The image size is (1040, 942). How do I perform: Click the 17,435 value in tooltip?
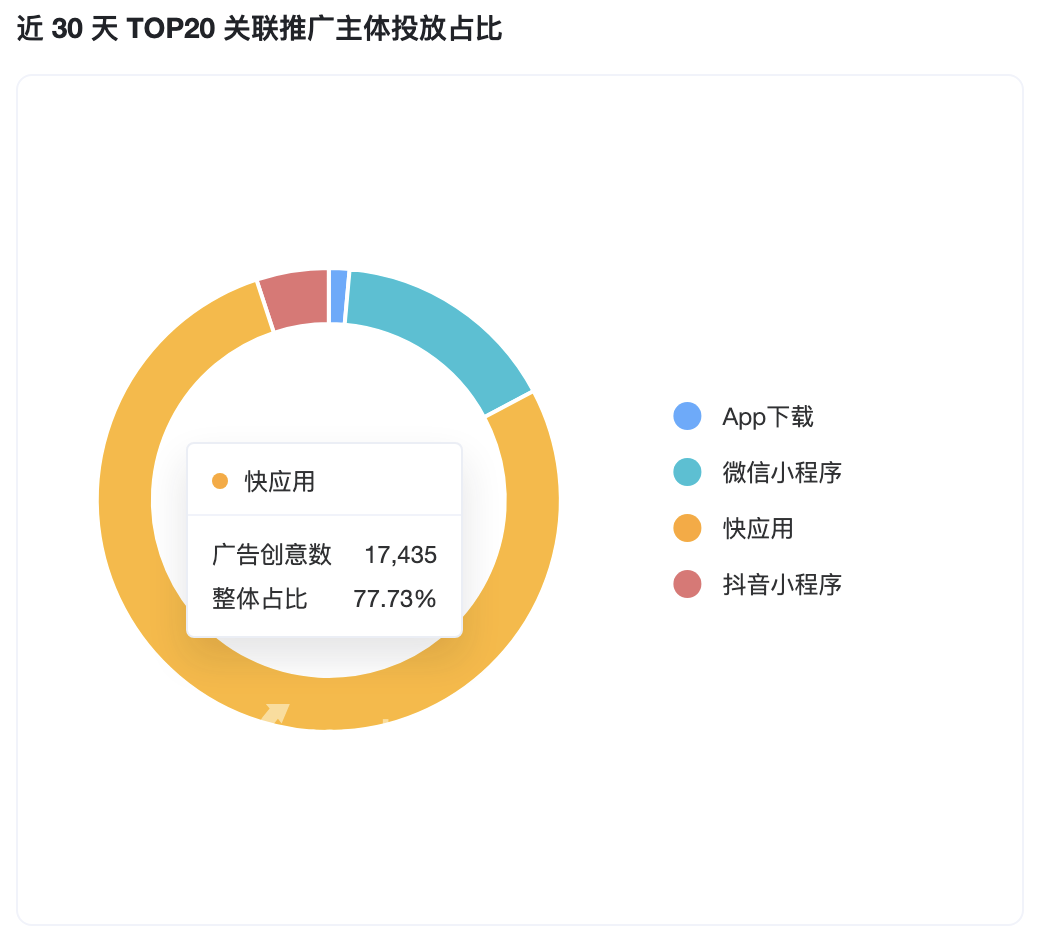pos(401,555)
